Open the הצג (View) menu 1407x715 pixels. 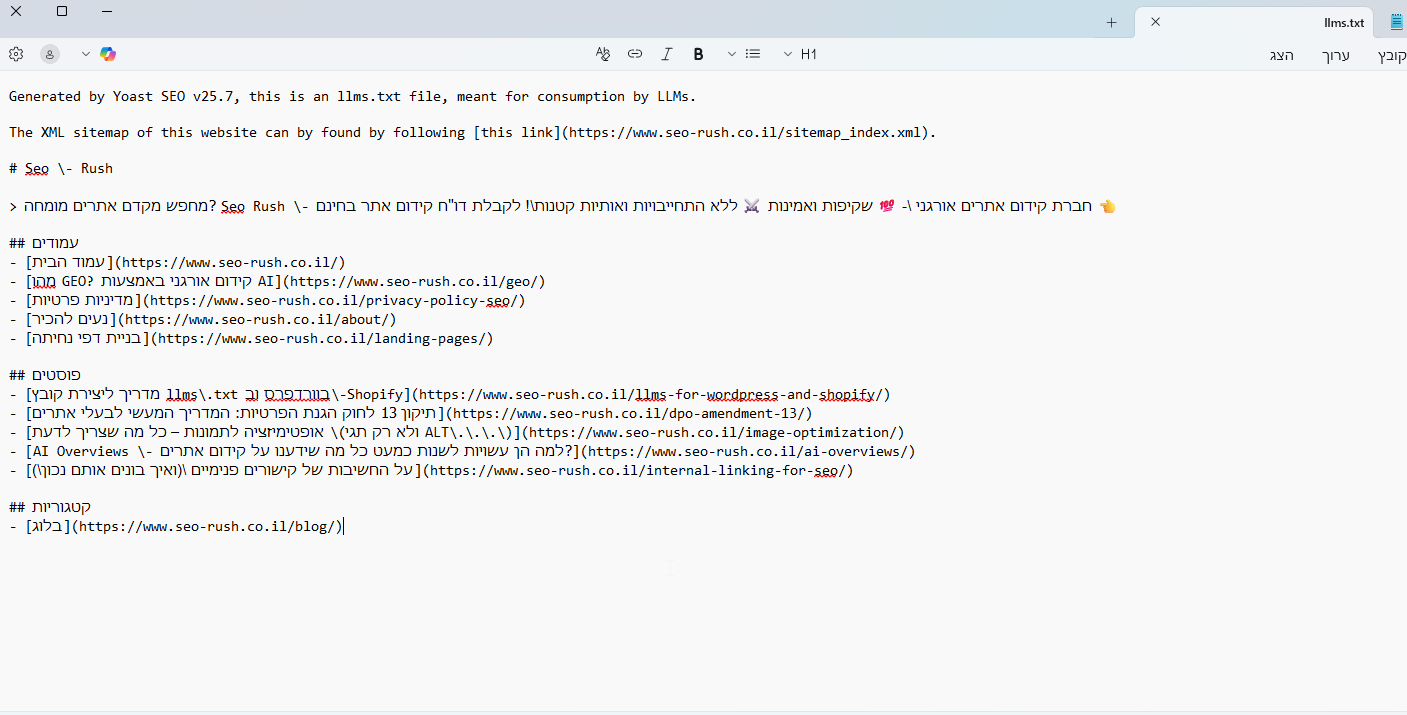coord(1282,55)
